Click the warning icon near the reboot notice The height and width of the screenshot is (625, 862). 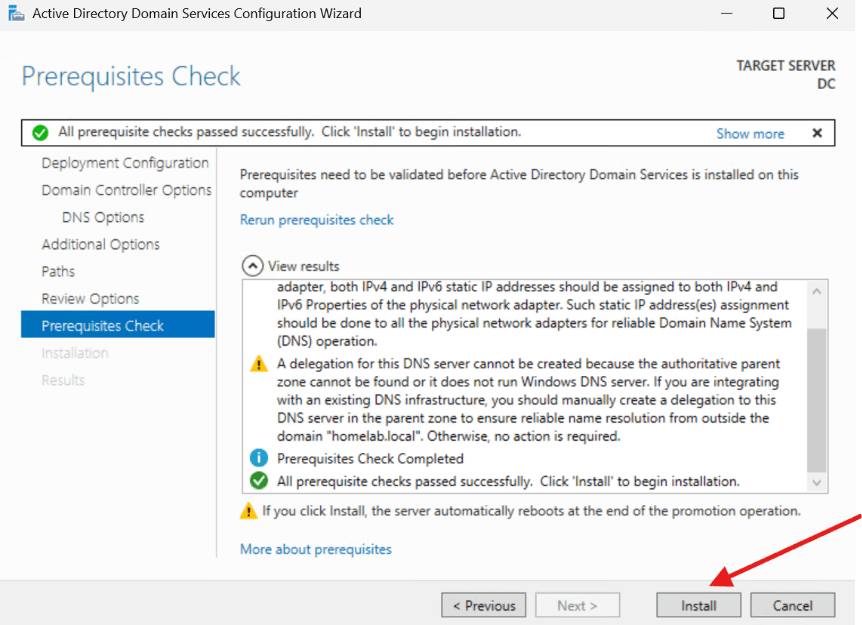(x=247, y=510)
